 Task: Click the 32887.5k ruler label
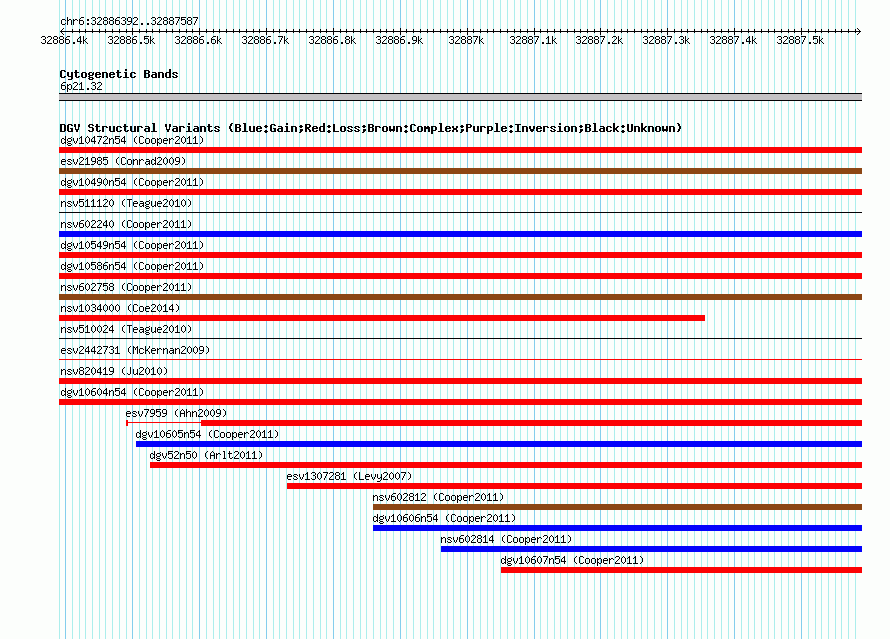coord(800,40)
